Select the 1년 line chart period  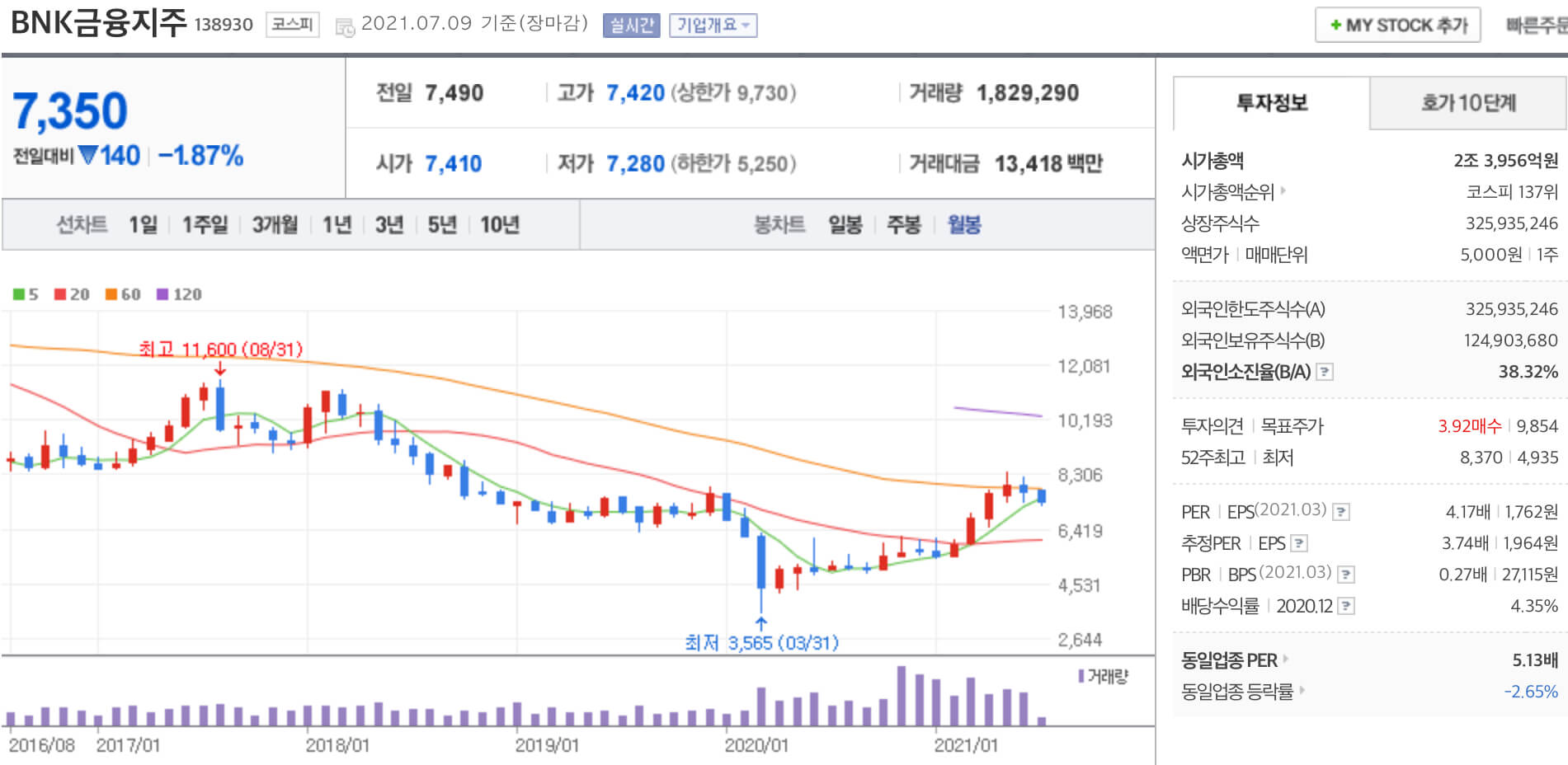coord(337,224)
